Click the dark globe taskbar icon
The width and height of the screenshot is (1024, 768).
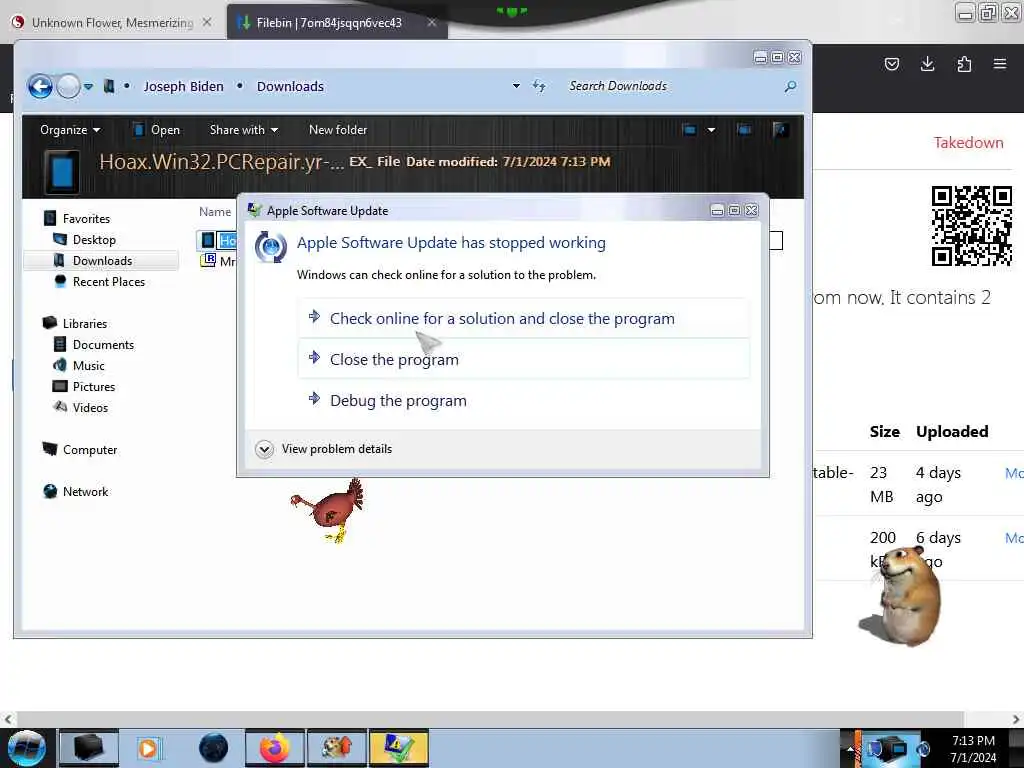[213, 748]
